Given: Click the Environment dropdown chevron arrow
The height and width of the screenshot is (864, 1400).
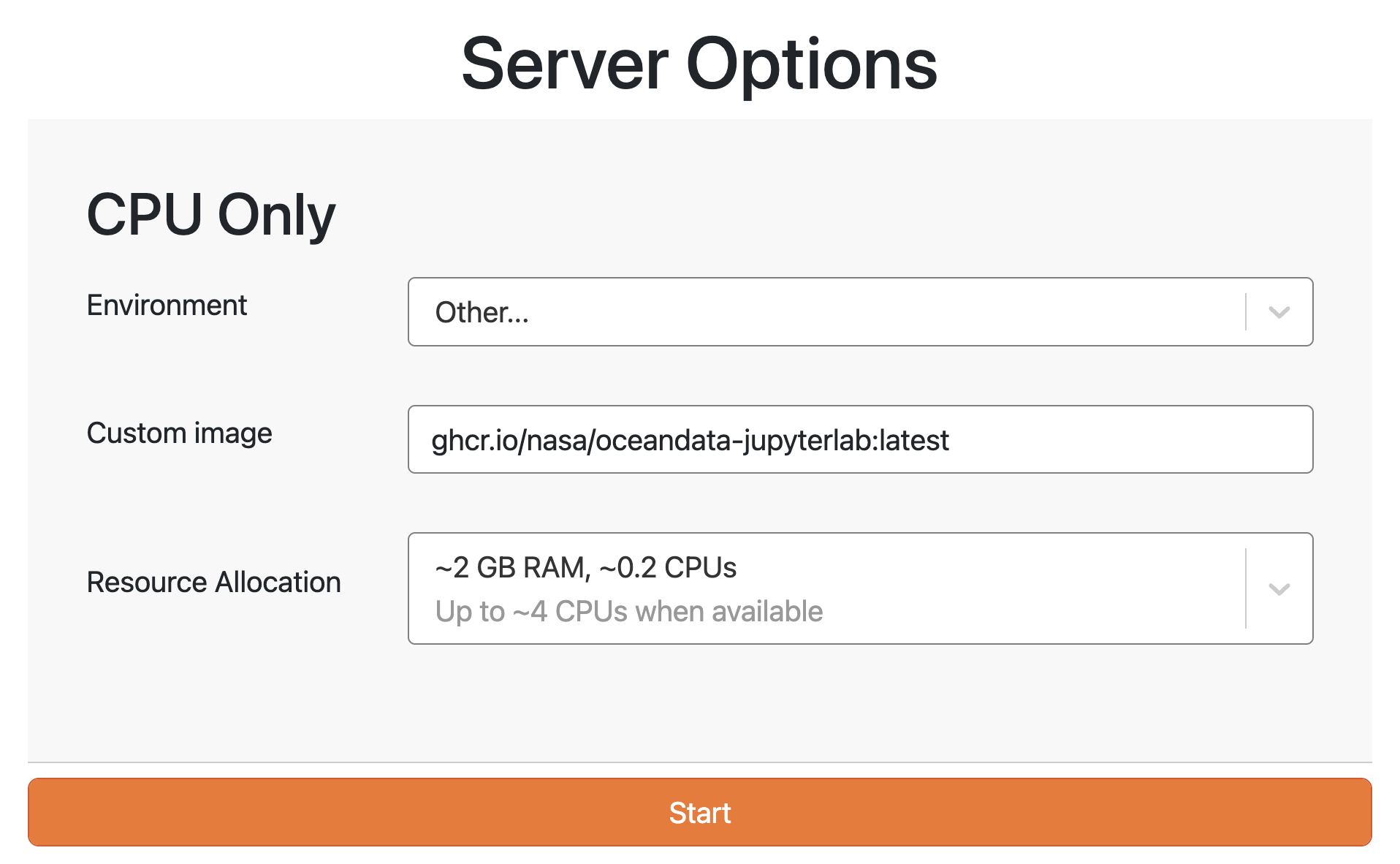Looking at the screenshot, I should [1279, 312].
